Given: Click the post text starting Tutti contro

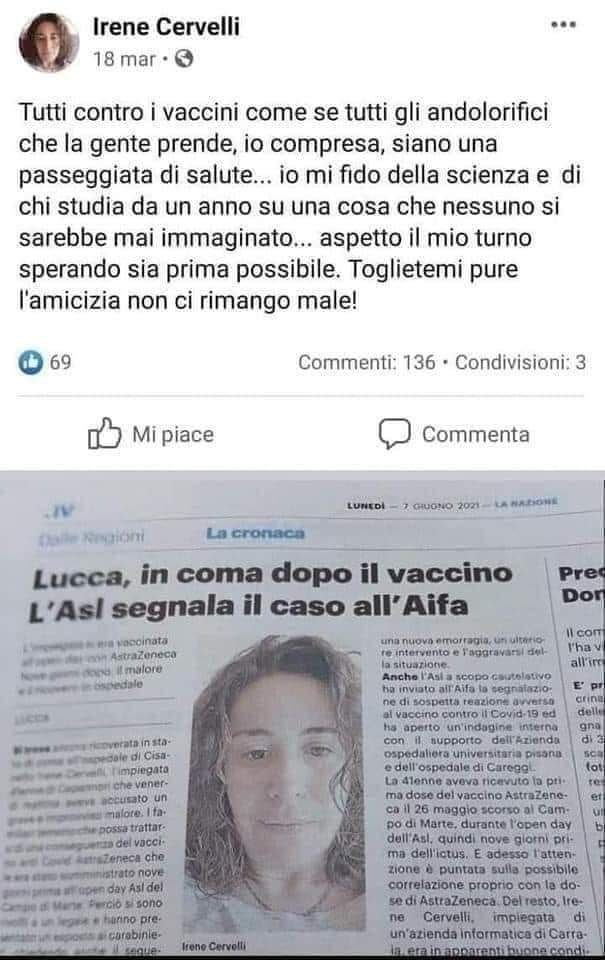Looking at the screenshot, I should [300, 206].
